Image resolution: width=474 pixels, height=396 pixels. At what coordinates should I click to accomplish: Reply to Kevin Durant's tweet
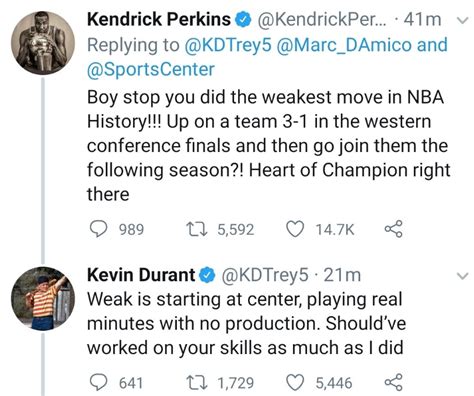click(99, 382)
